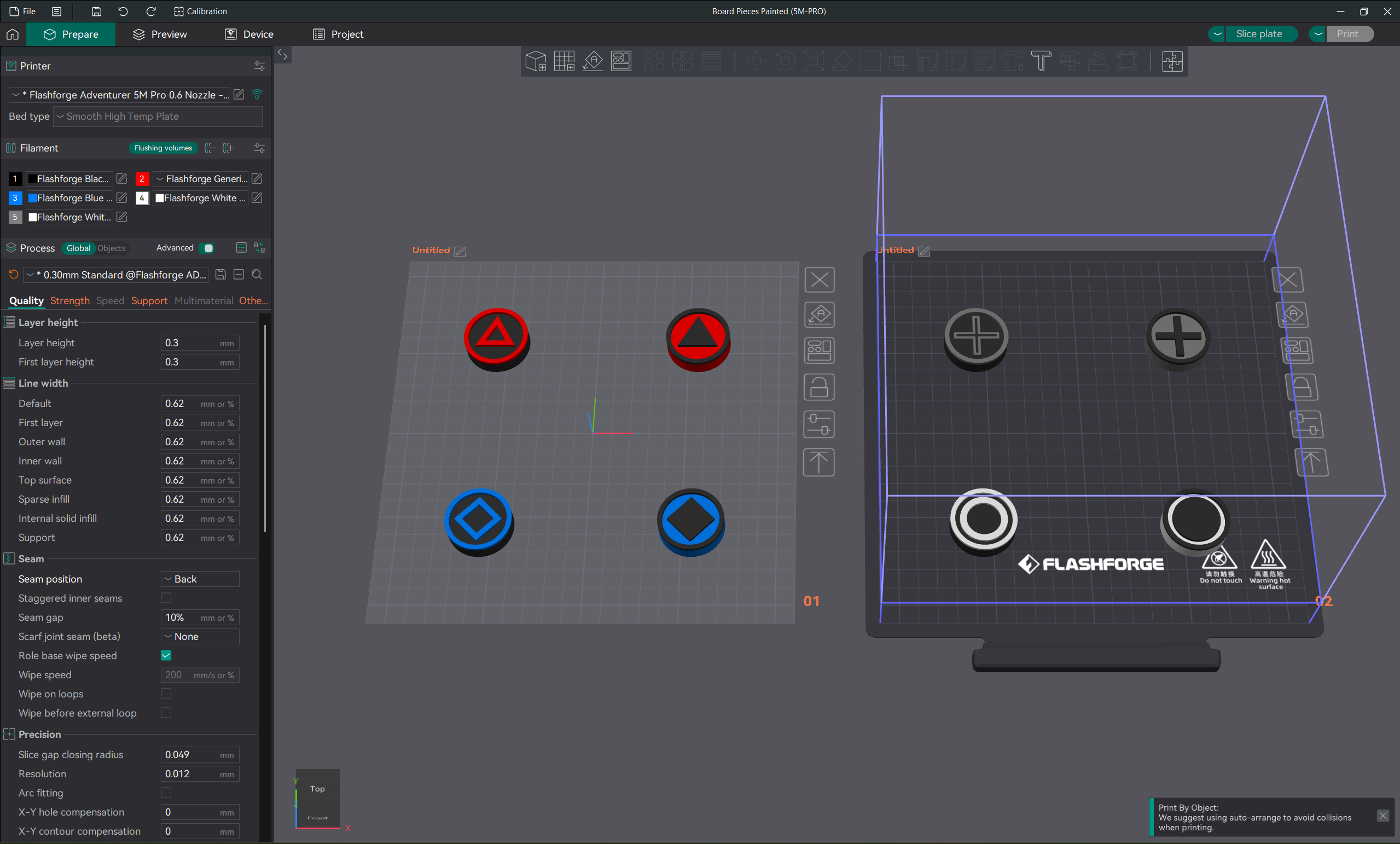1400x844 pixels.
Task: Uncheck Role base wipe speed
Action: click(x=166, y=655)
